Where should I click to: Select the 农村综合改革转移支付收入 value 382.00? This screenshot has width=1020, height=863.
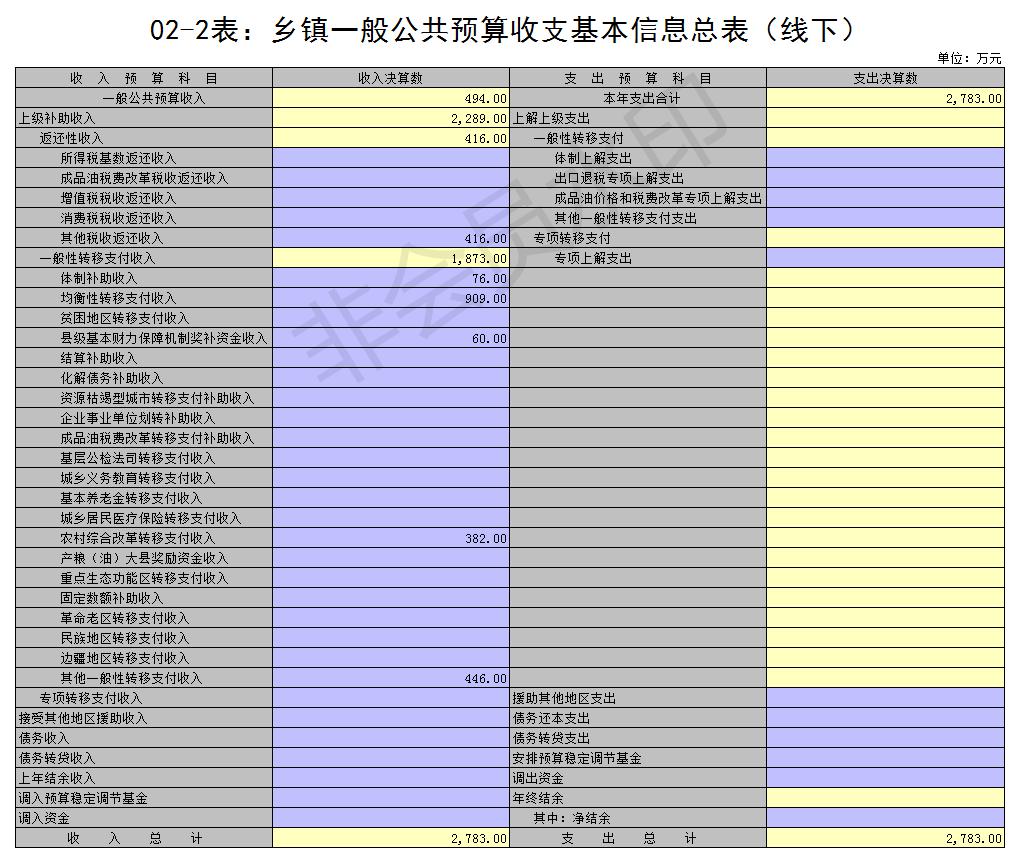(x=390, y=538)
